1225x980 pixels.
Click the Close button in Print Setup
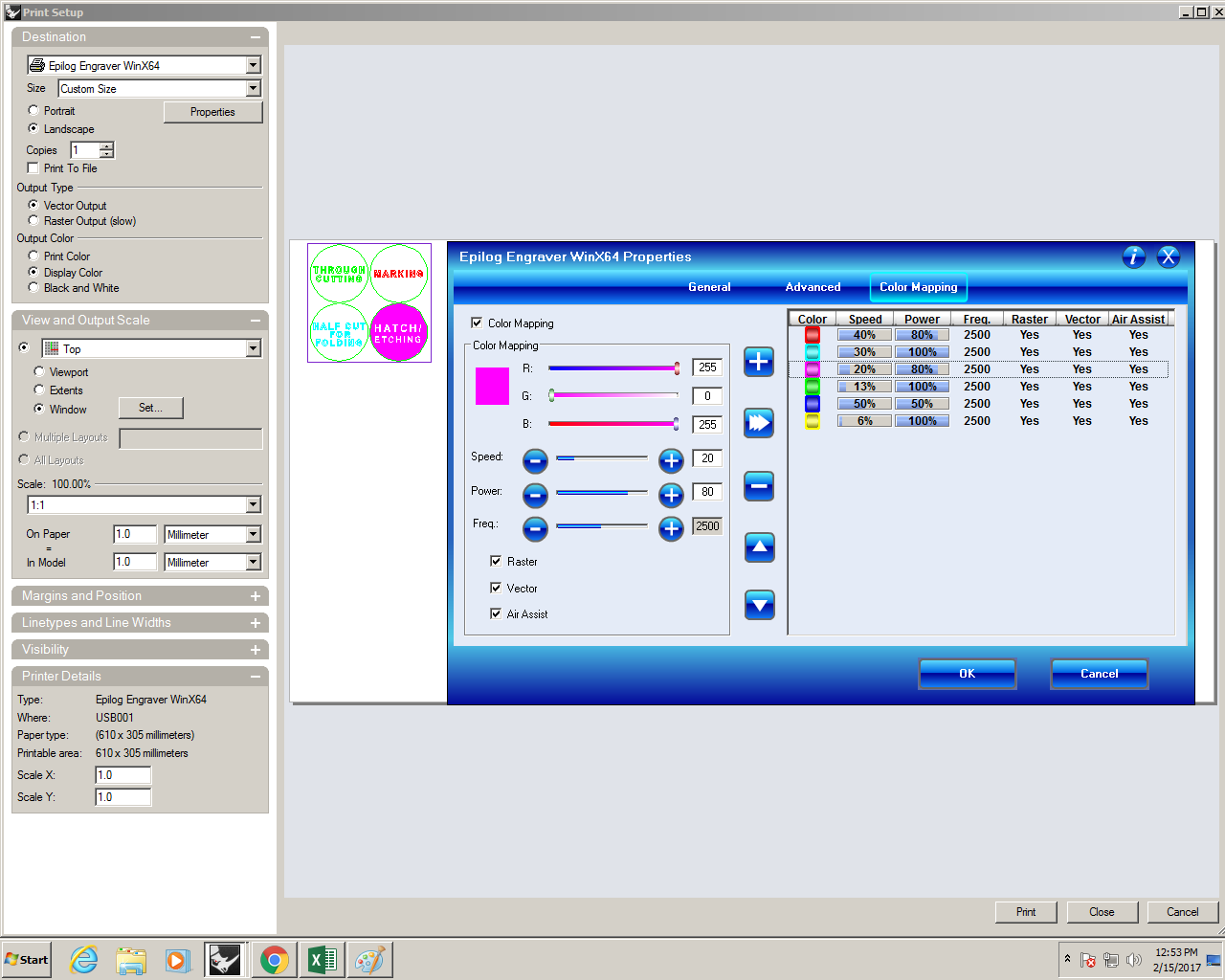[1102, 912]
